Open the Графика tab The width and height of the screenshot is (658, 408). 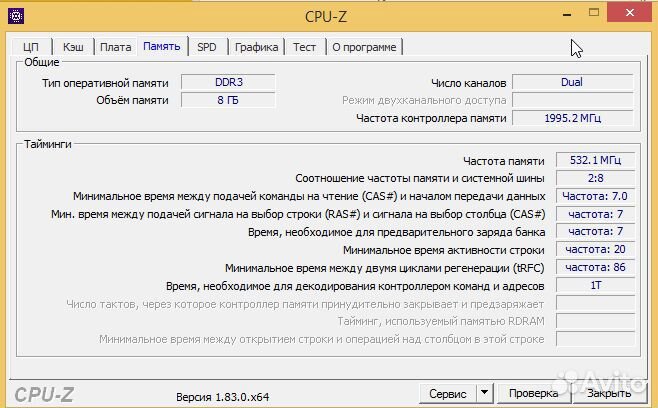[256, 47]
